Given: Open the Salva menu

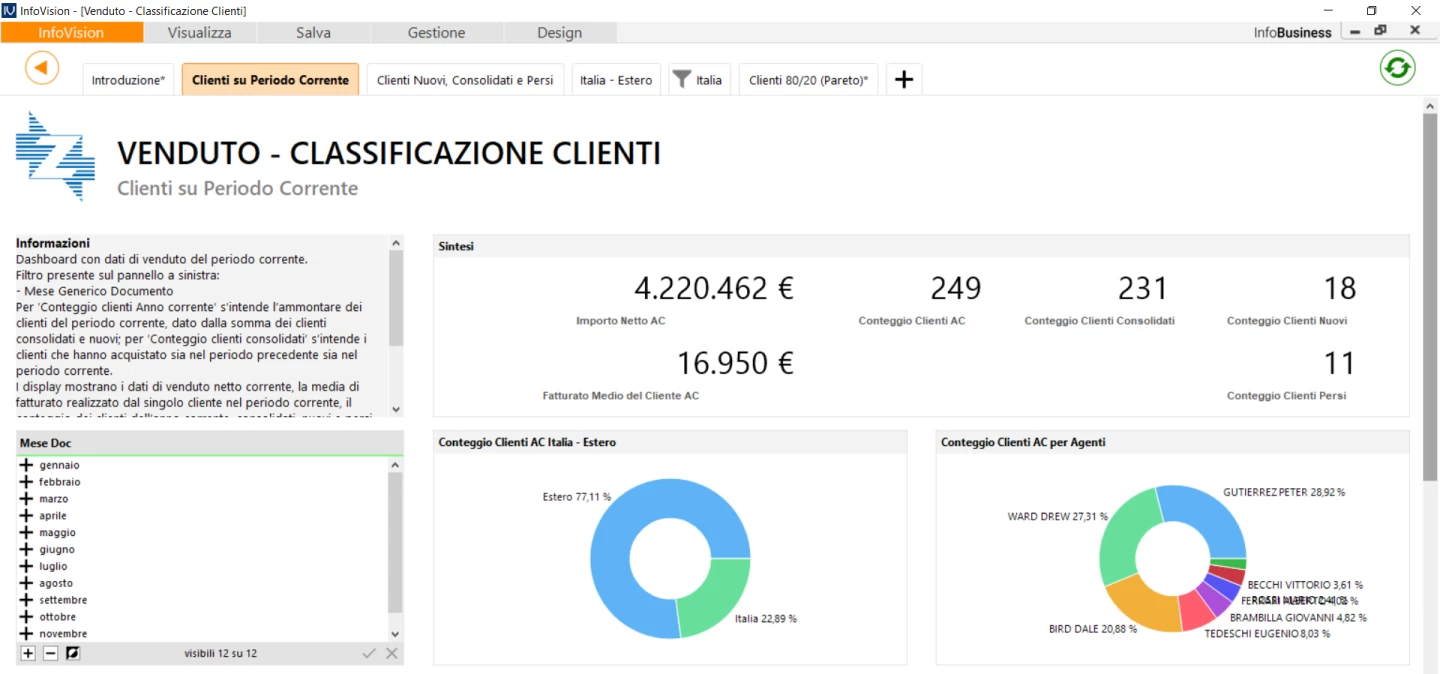Looking at the screenshot, I should tap(313, 32).
